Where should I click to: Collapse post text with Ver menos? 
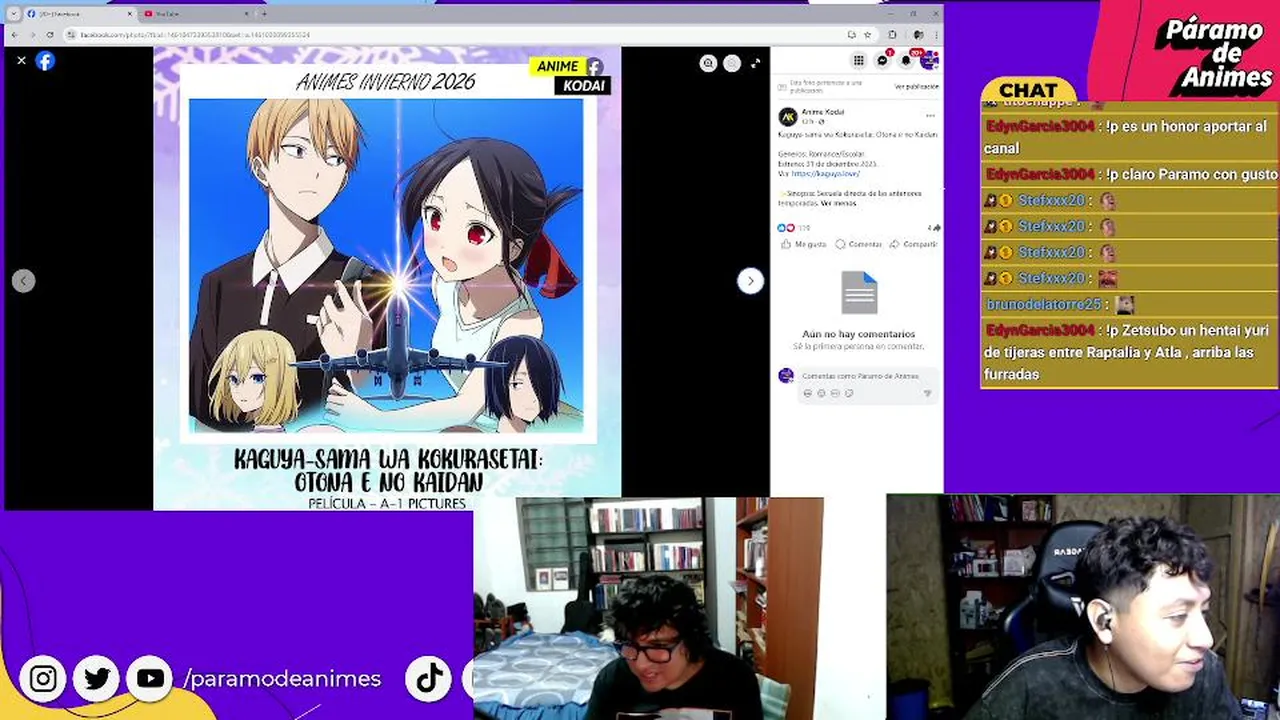(x=839, y=203)
